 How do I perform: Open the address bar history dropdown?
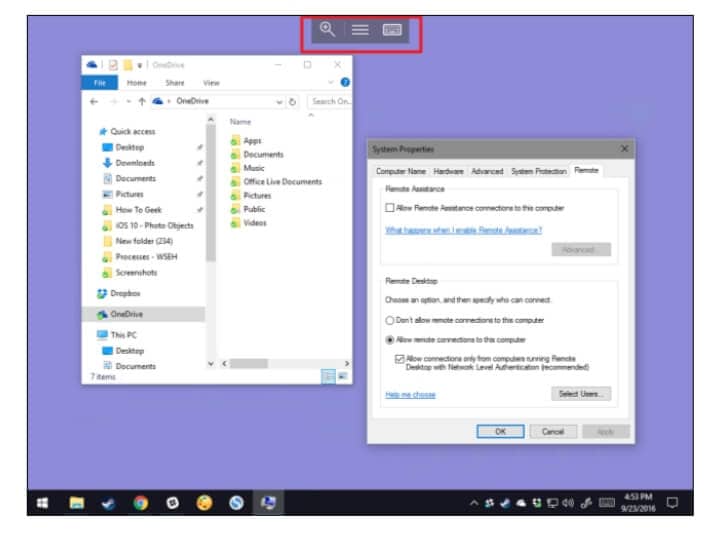pyautogui.click(x=279, y=102)
